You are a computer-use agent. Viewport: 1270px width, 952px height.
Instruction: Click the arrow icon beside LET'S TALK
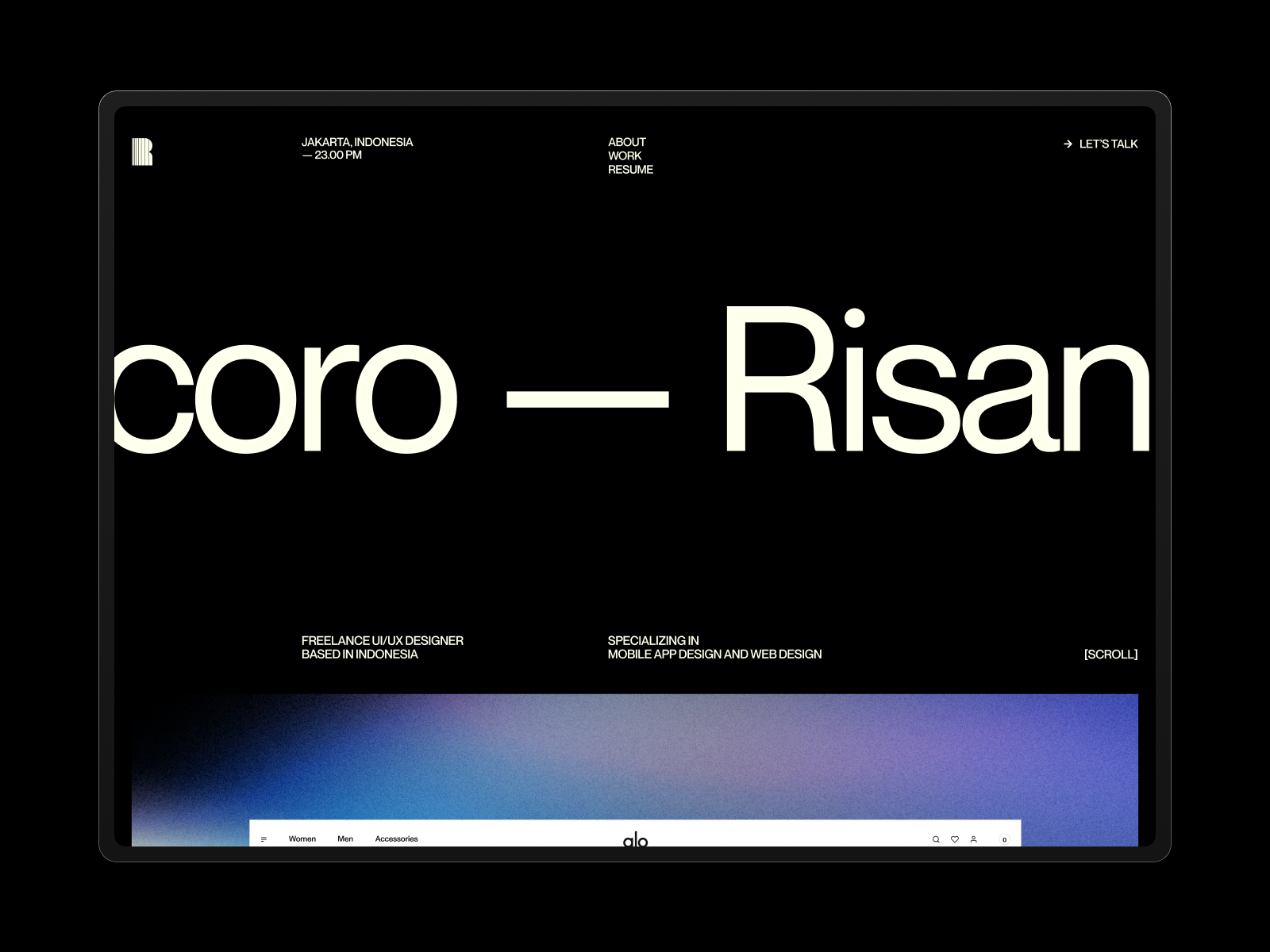pyautogui.click(x=1068, y=144)
